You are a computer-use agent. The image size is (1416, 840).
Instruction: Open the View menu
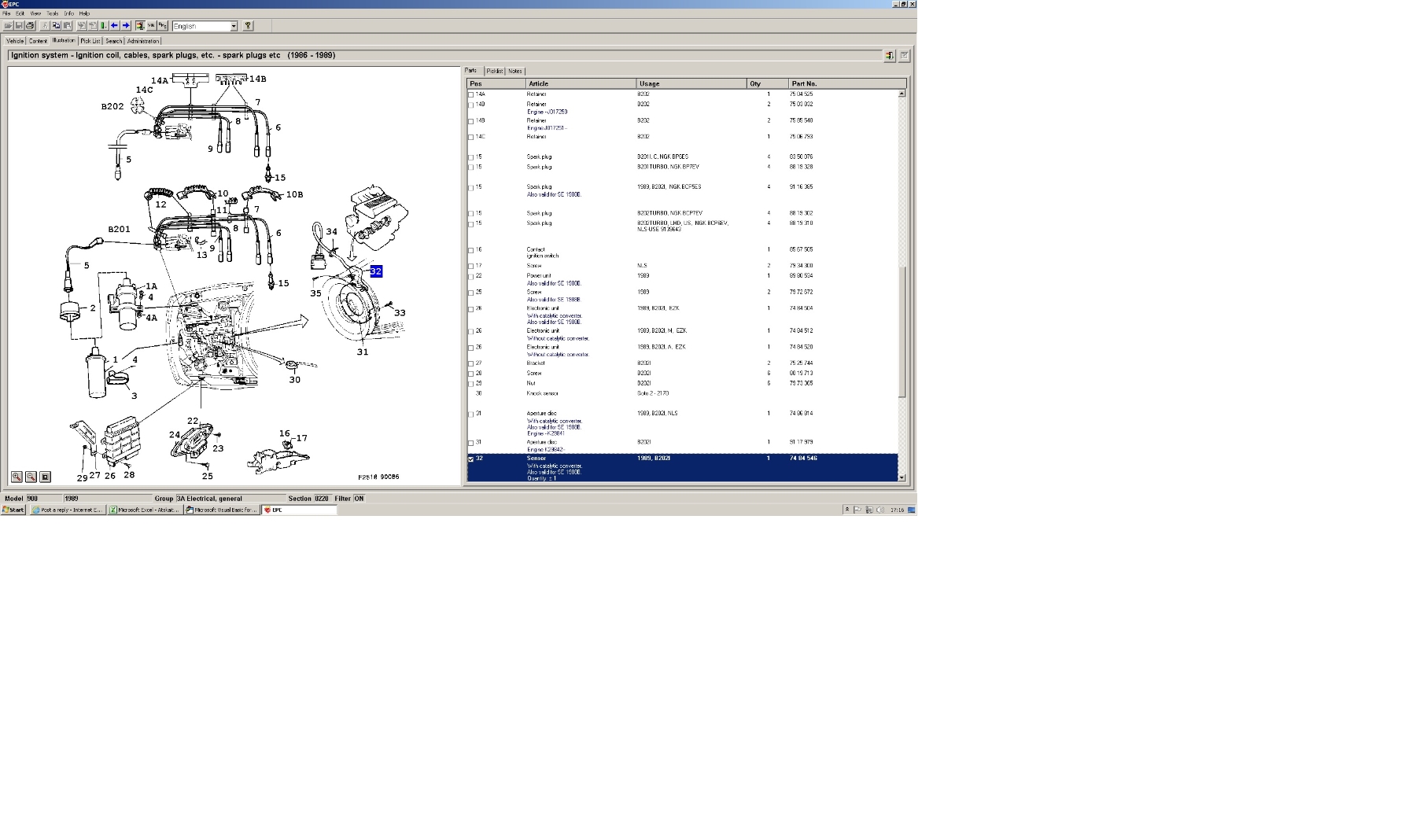click(35, 13)
